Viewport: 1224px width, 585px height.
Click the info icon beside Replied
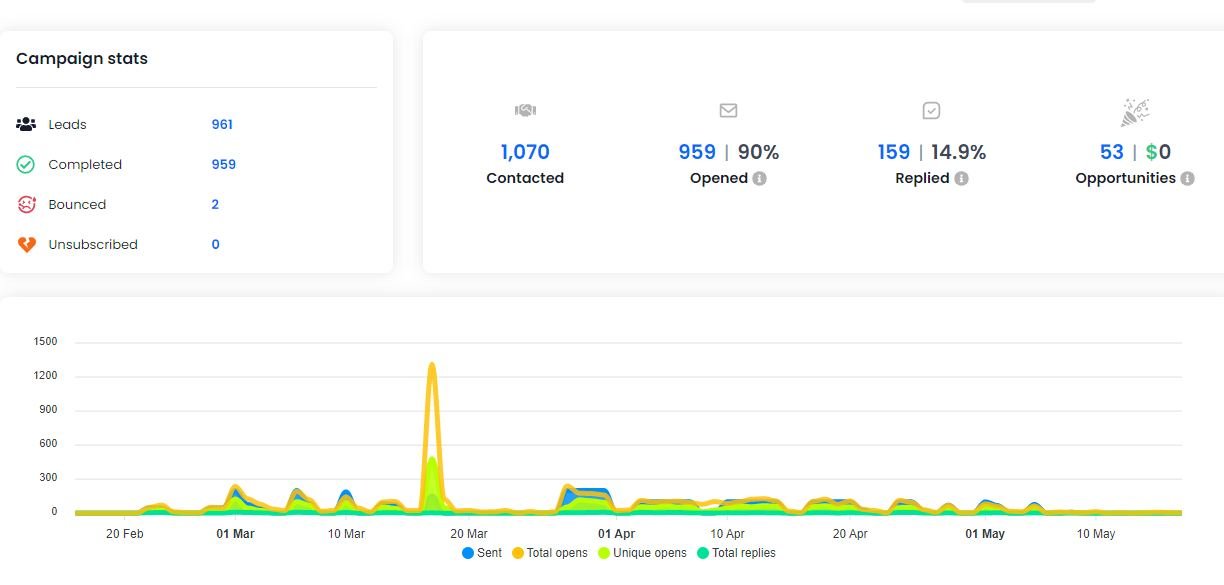point(961,179)
